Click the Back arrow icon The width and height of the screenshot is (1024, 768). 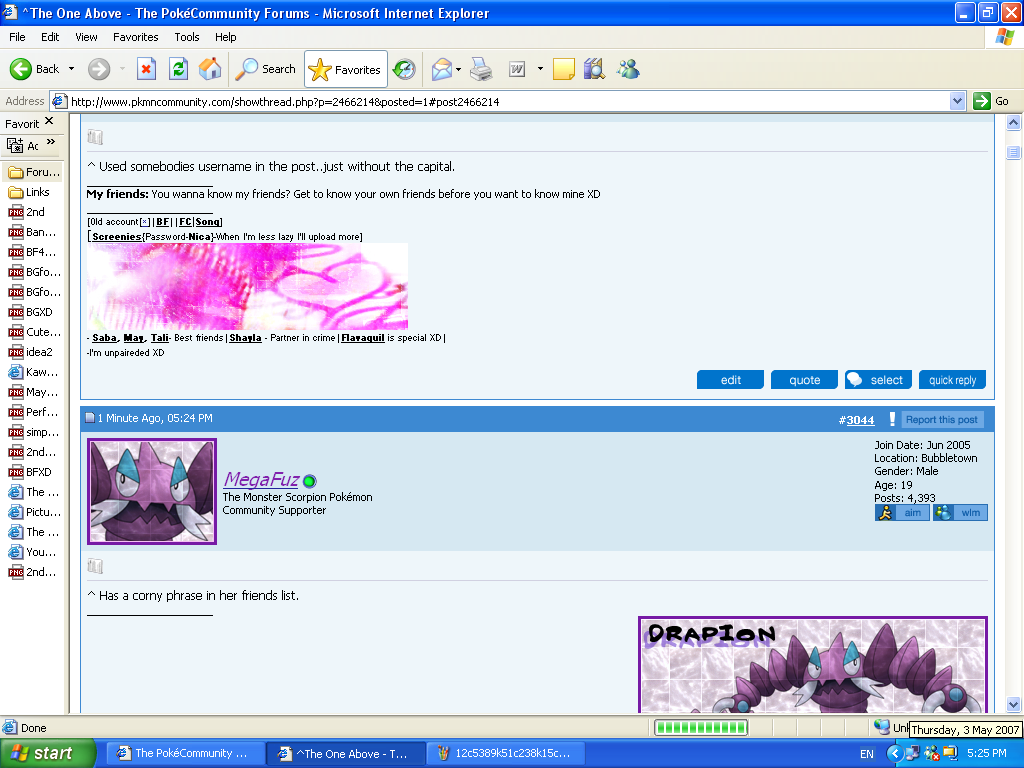click(x=21, y=69)
